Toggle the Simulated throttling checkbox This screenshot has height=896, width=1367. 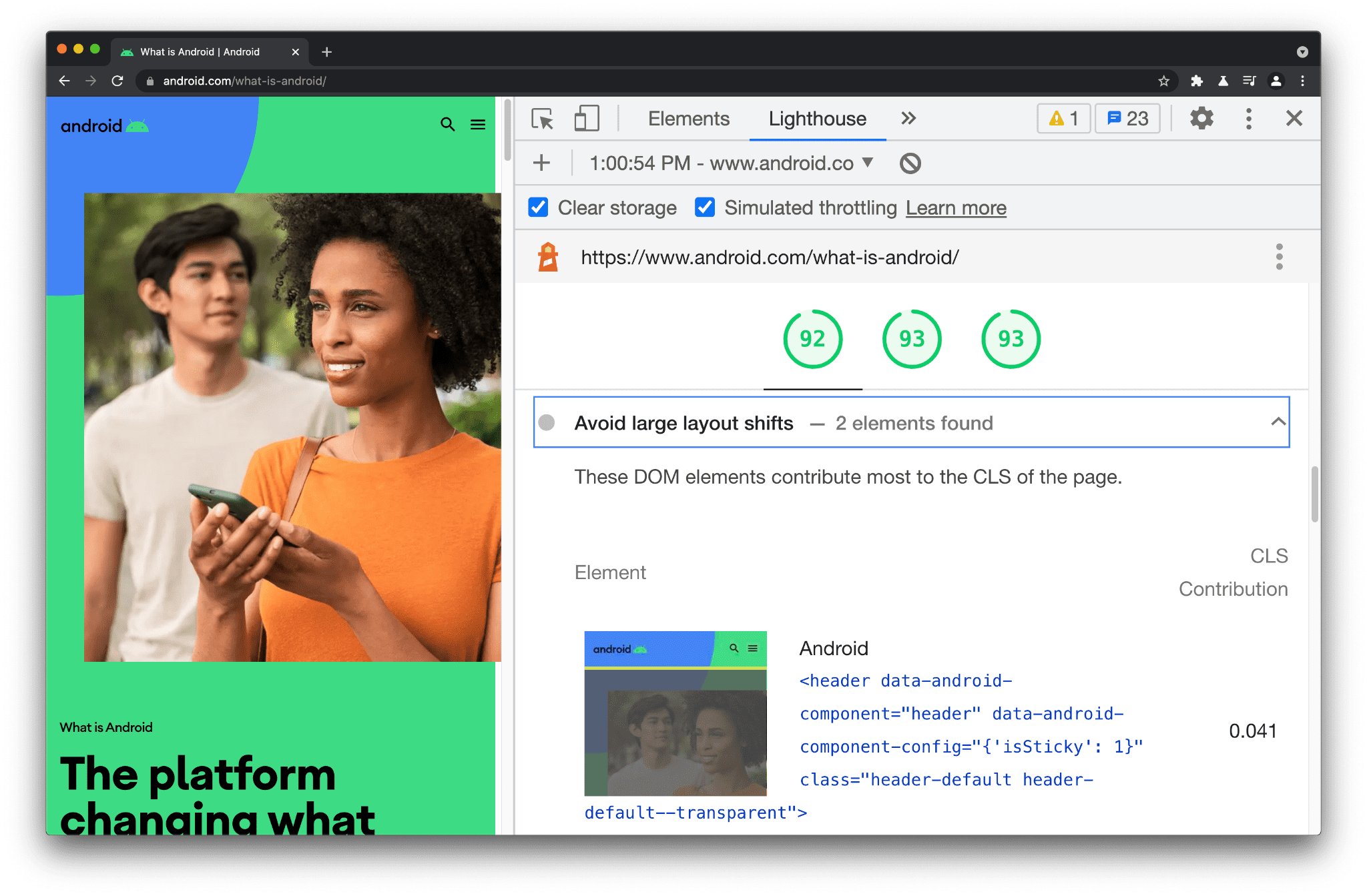(706, 207)
